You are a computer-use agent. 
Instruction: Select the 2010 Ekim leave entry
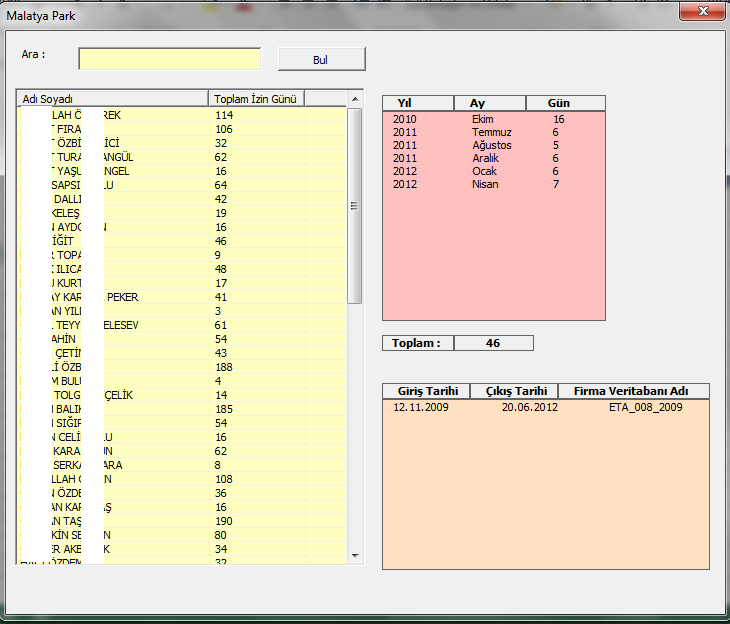[494, 119]
